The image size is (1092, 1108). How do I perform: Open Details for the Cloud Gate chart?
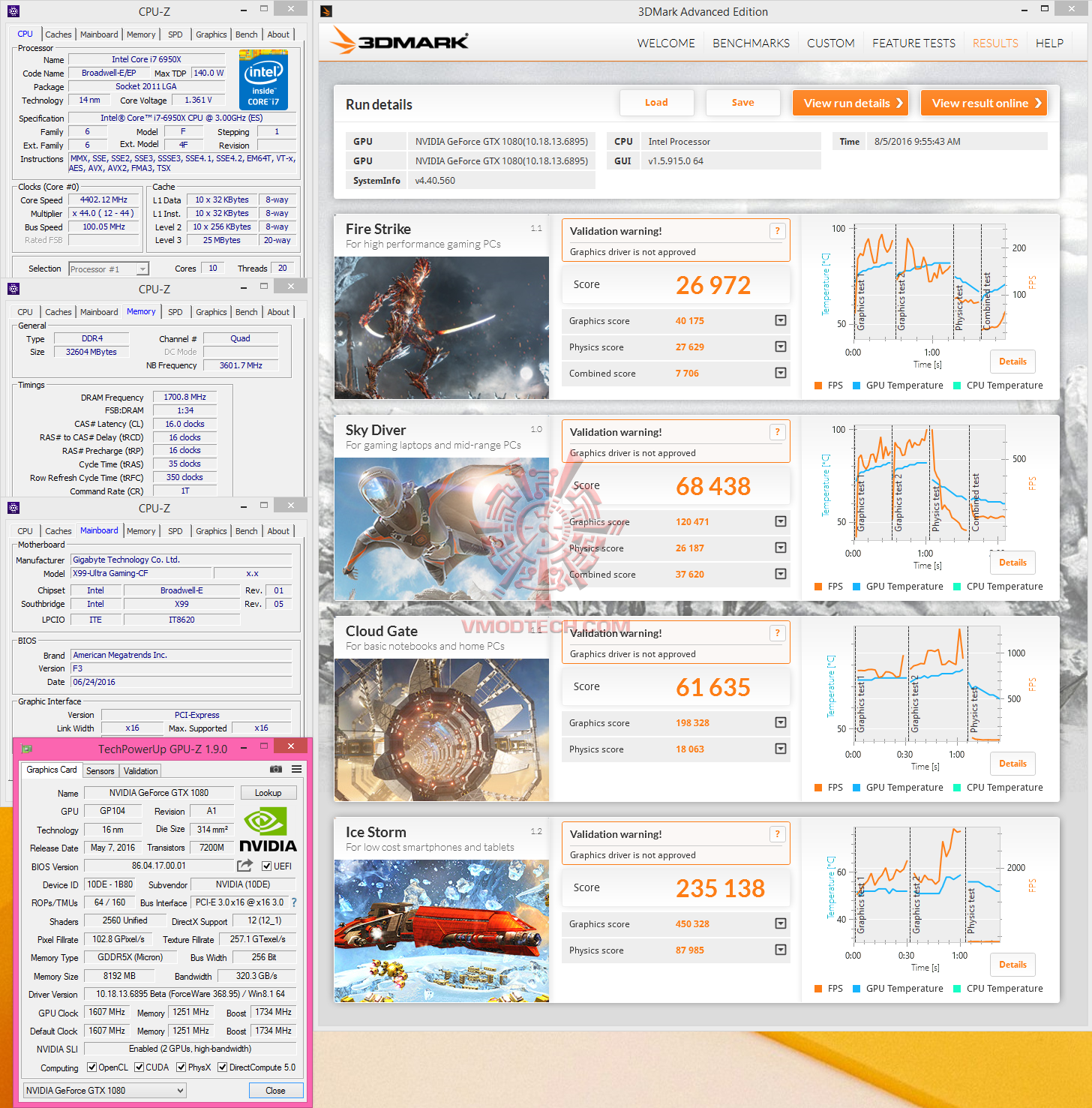coord(1012,764)
